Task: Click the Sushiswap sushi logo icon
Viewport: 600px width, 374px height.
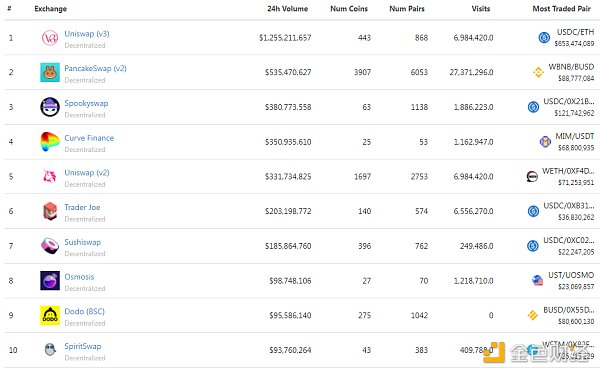Action: click(50, 246)
